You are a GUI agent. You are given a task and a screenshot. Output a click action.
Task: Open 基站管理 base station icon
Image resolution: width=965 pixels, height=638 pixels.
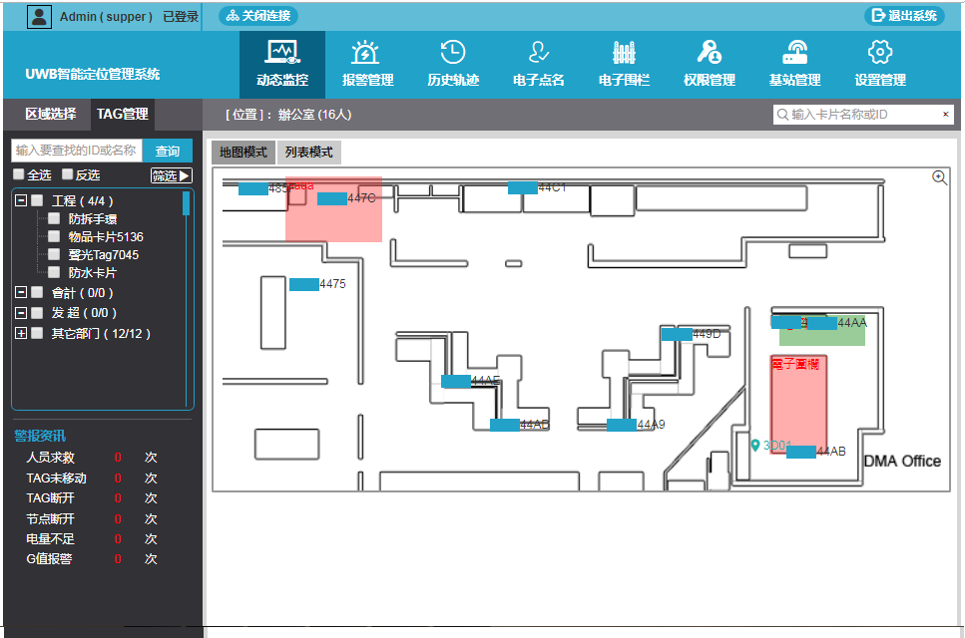pos(795,53)
